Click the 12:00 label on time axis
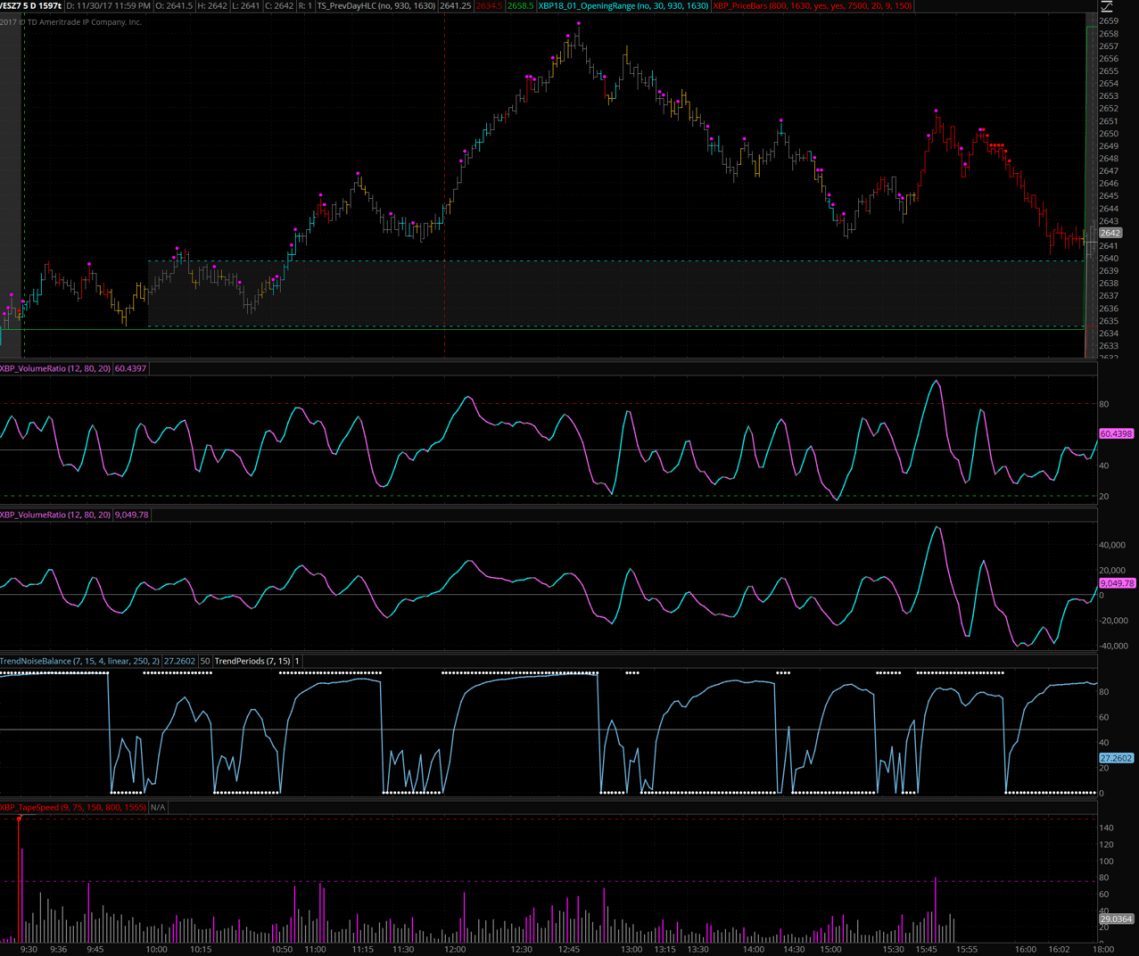Viewport: 1139px width, 956px height. point(455,949)
